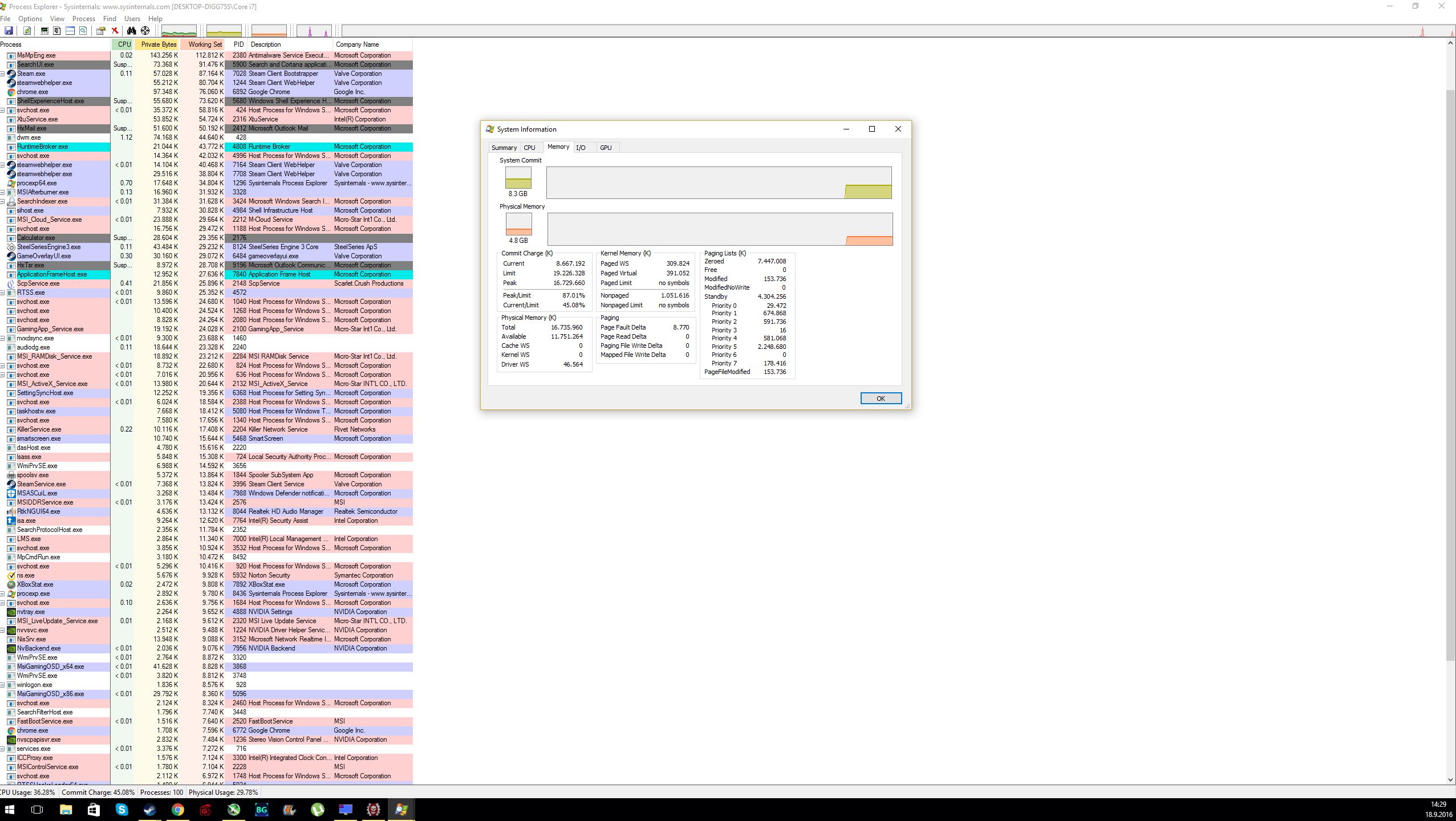The height and width of the screenshot is (821, 1456).
Task: Launch Steam from the taskbar
Action: [149, 809]
